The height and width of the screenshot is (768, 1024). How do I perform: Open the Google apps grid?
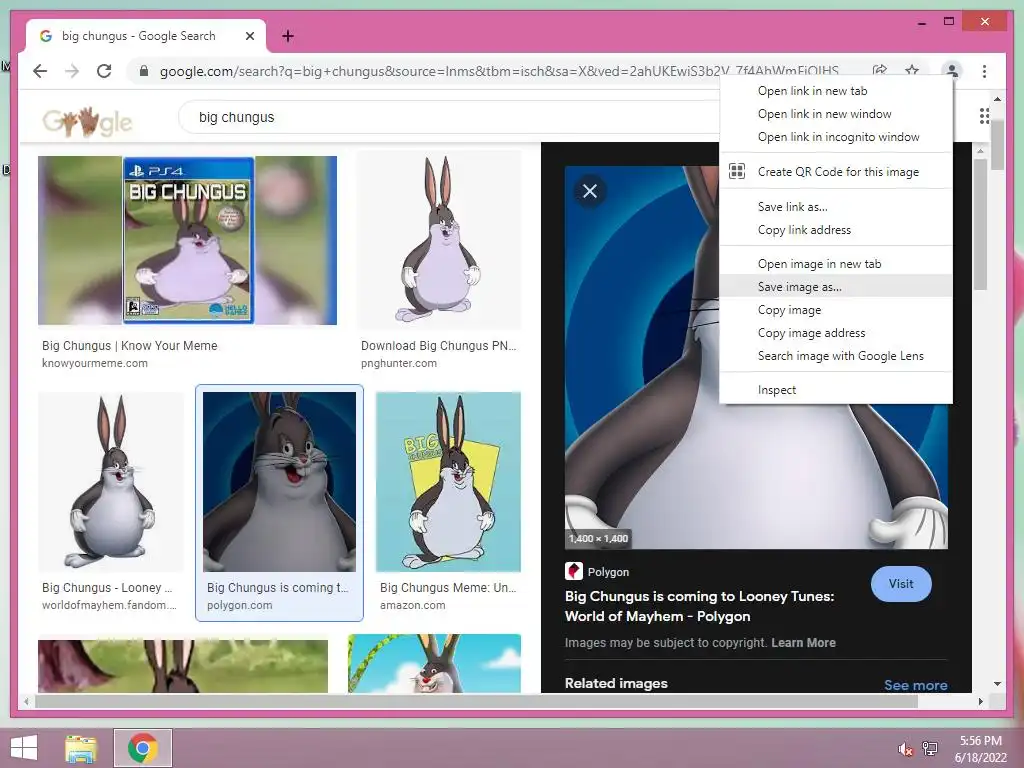(x=984, y=116)
